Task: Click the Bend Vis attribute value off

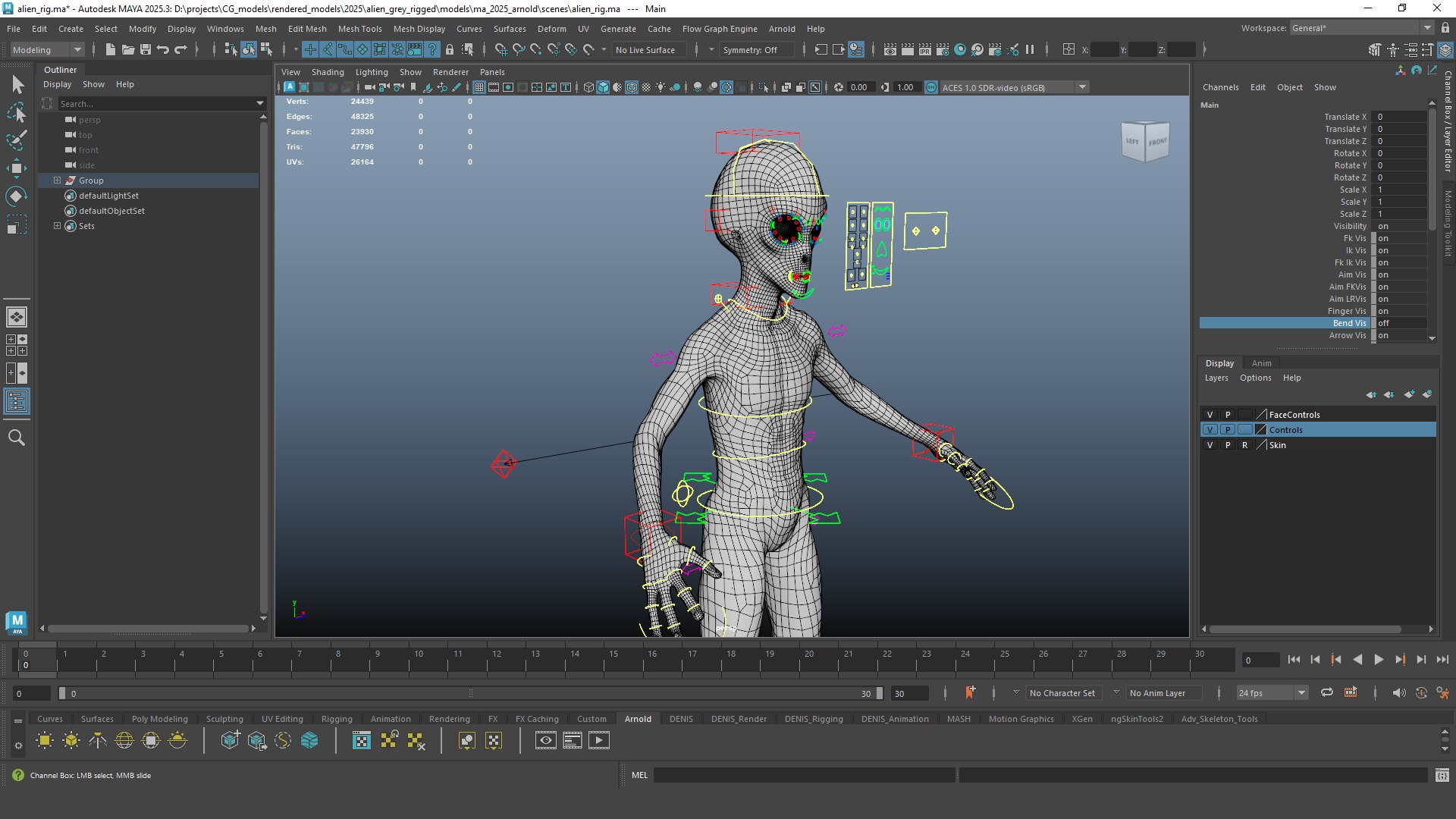Action: point(1401,323)
